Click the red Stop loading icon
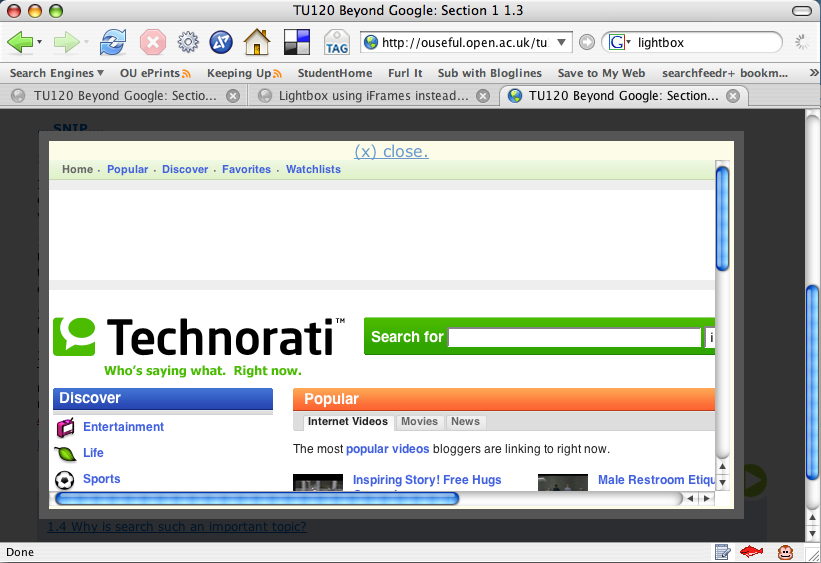The image size is (821, 563). click(152, 42)
